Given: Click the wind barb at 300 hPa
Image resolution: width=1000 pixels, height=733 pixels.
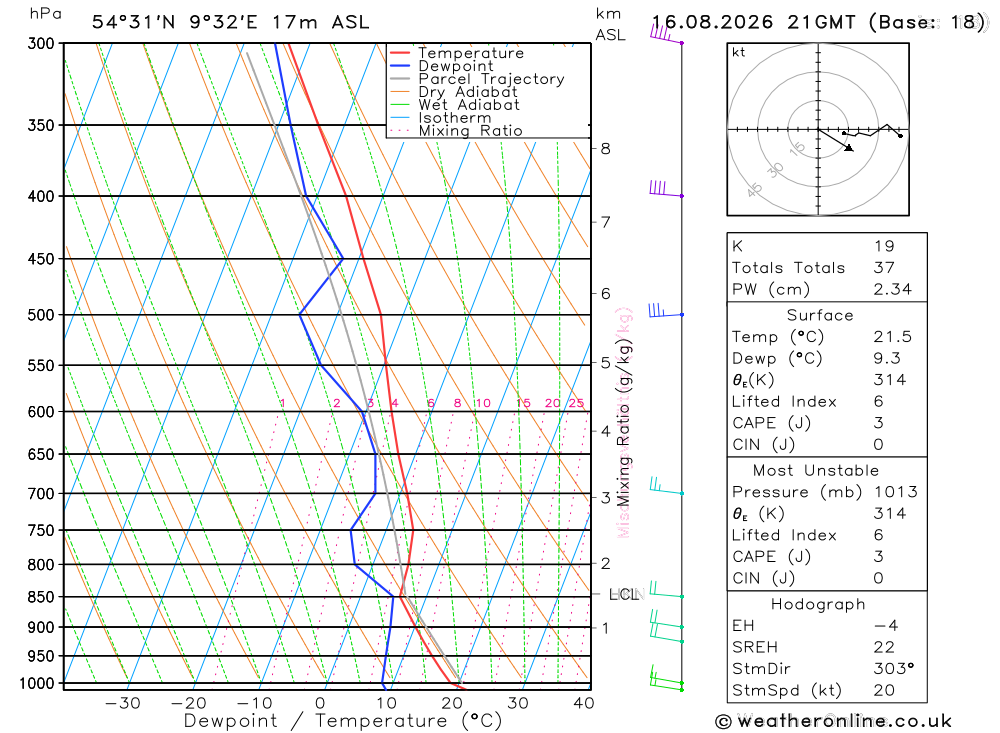Looking at the screenshot, I should 666,33.
